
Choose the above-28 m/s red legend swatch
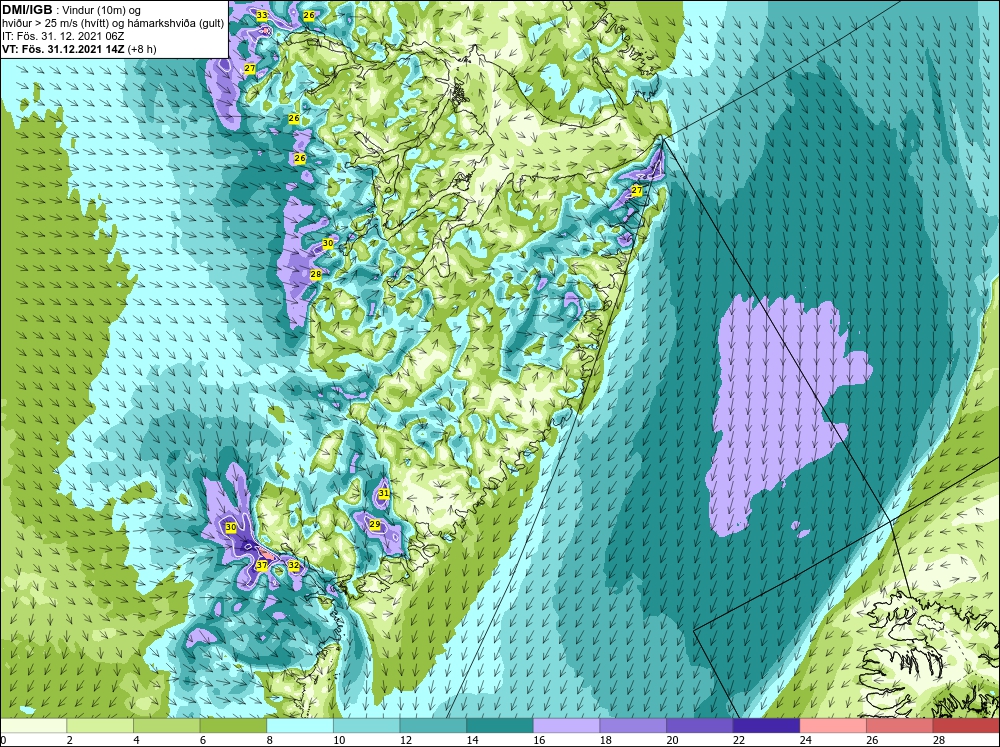tap(966, 726)
